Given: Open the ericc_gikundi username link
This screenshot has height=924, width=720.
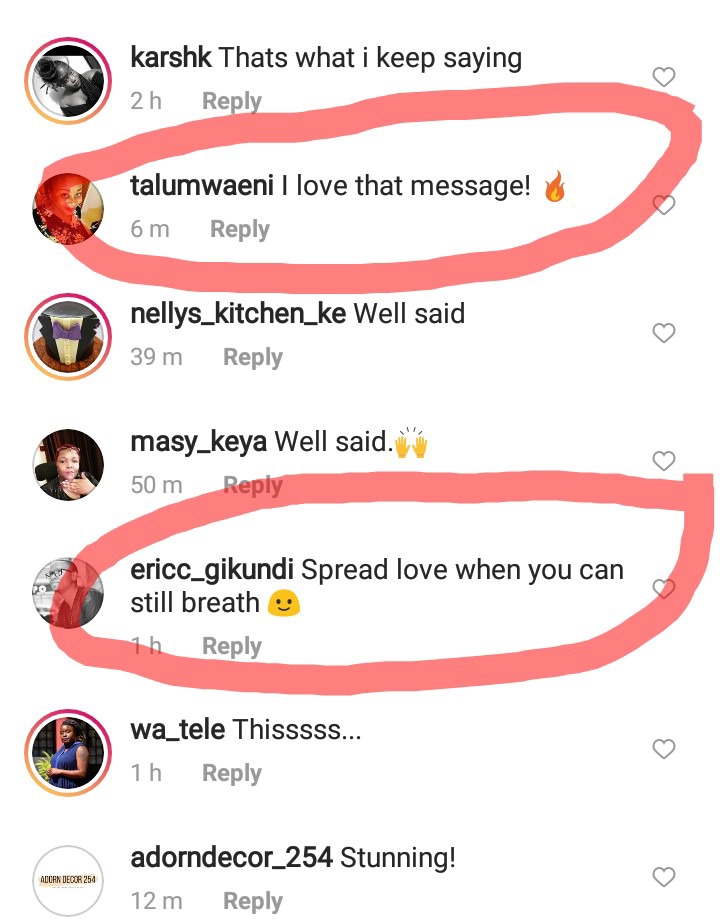Looking at the screenshot, I should pos(212,570).
